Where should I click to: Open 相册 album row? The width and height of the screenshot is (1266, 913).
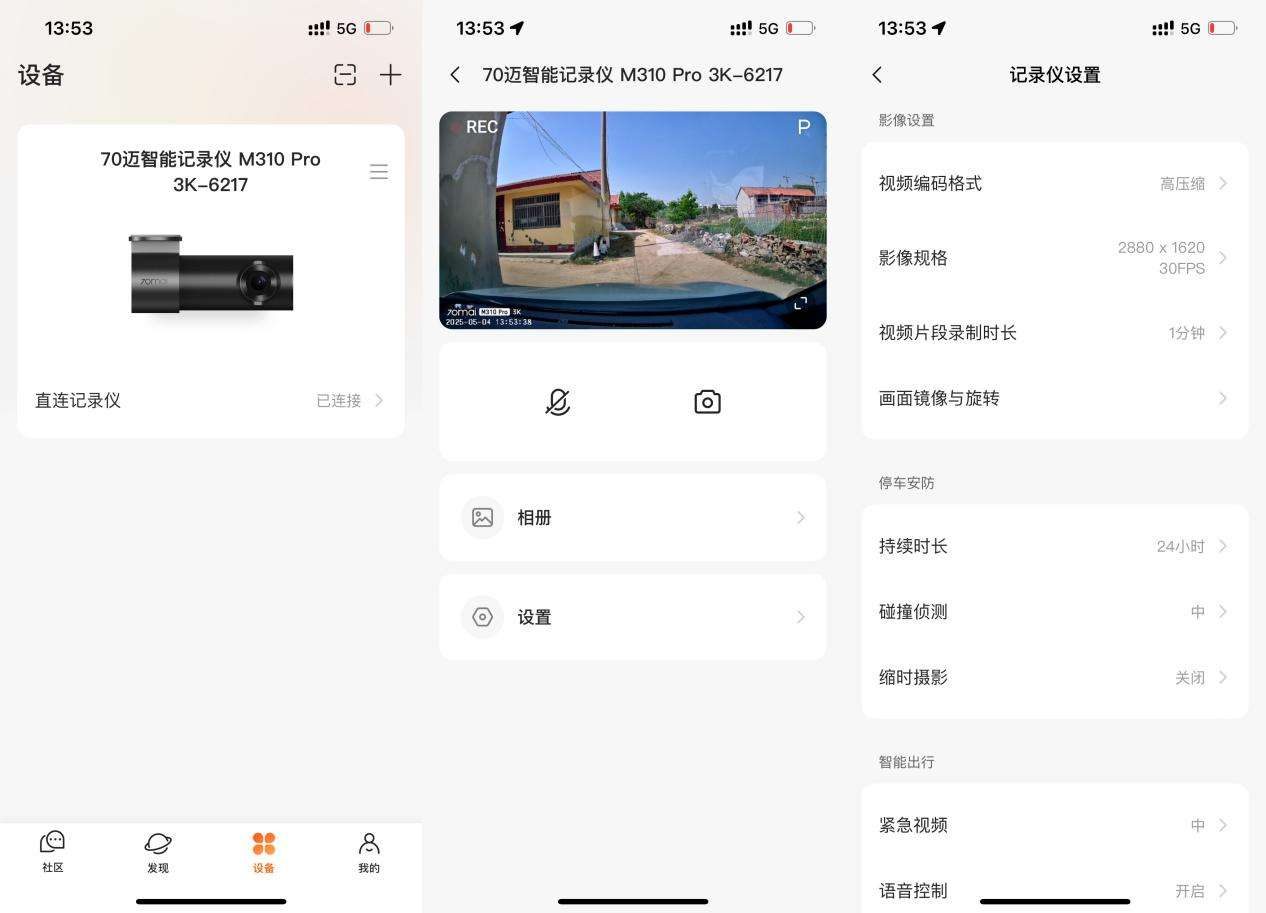[633, 517]
